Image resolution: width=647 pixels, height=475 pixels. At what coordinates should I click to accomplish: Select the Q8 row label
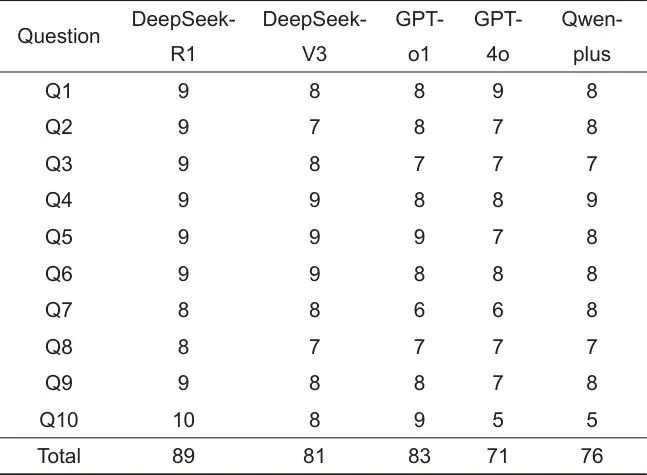coord(60,347)
